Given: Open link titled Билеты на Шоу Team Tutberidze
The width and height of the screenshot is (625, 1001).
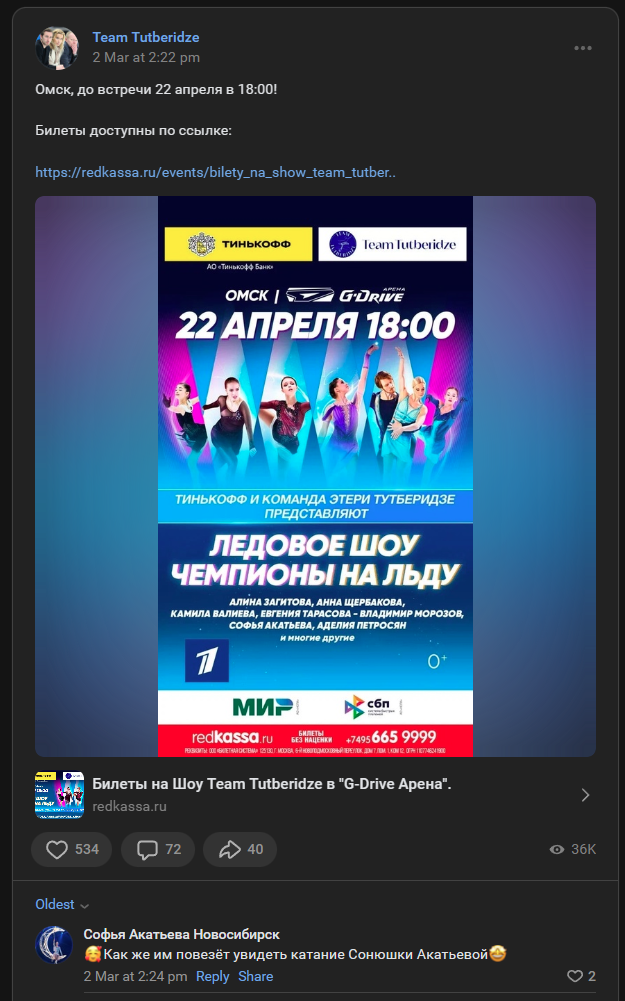Looking at the screenshot, I should click(272, 784).
